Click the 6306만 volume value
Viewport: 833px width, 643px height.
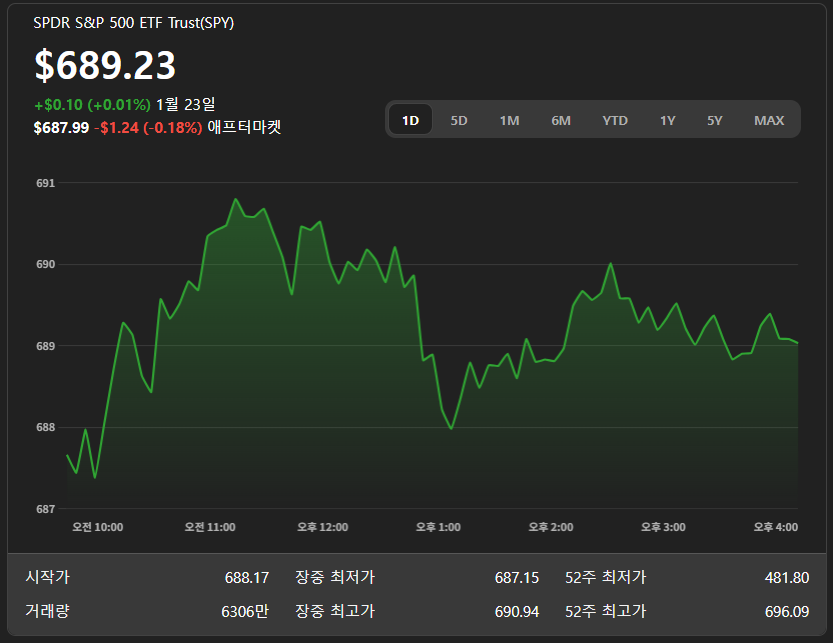245,612
